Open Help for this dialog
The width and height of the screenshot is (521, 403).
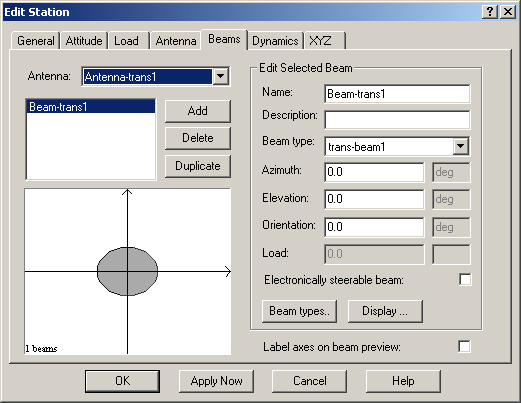[403, 381]
